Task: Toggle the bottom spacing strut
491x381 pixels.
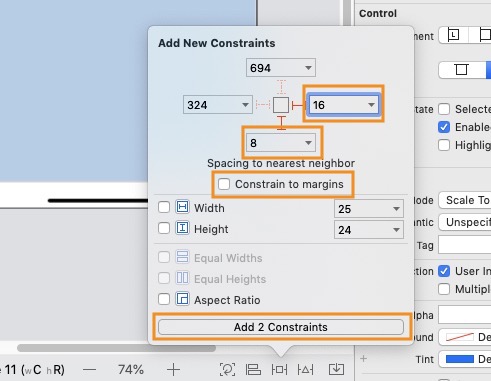Action: [x=281, y=123]
